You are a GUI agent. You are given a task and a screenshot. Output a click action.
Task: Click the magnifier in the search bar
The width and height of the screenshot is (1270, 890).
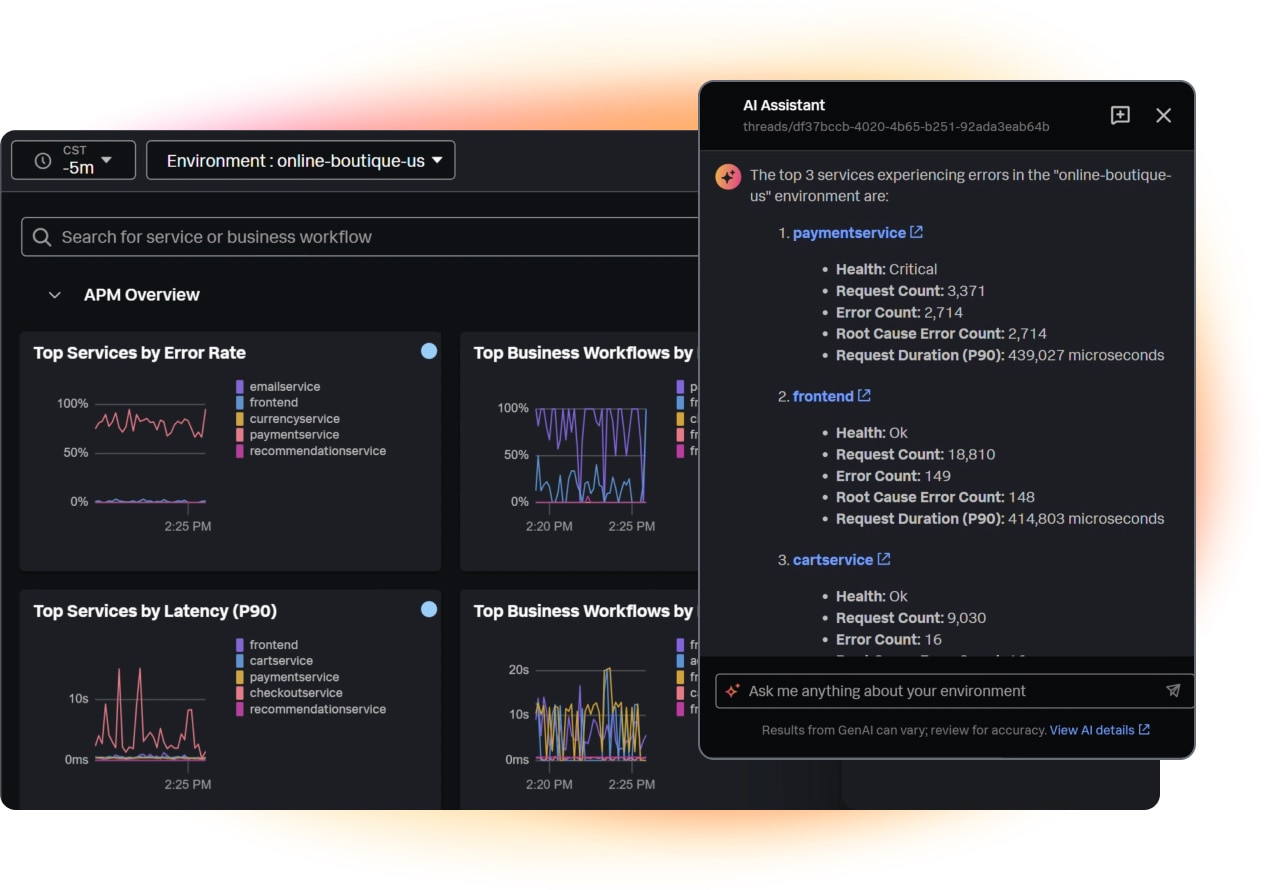[x=41, y=236]
